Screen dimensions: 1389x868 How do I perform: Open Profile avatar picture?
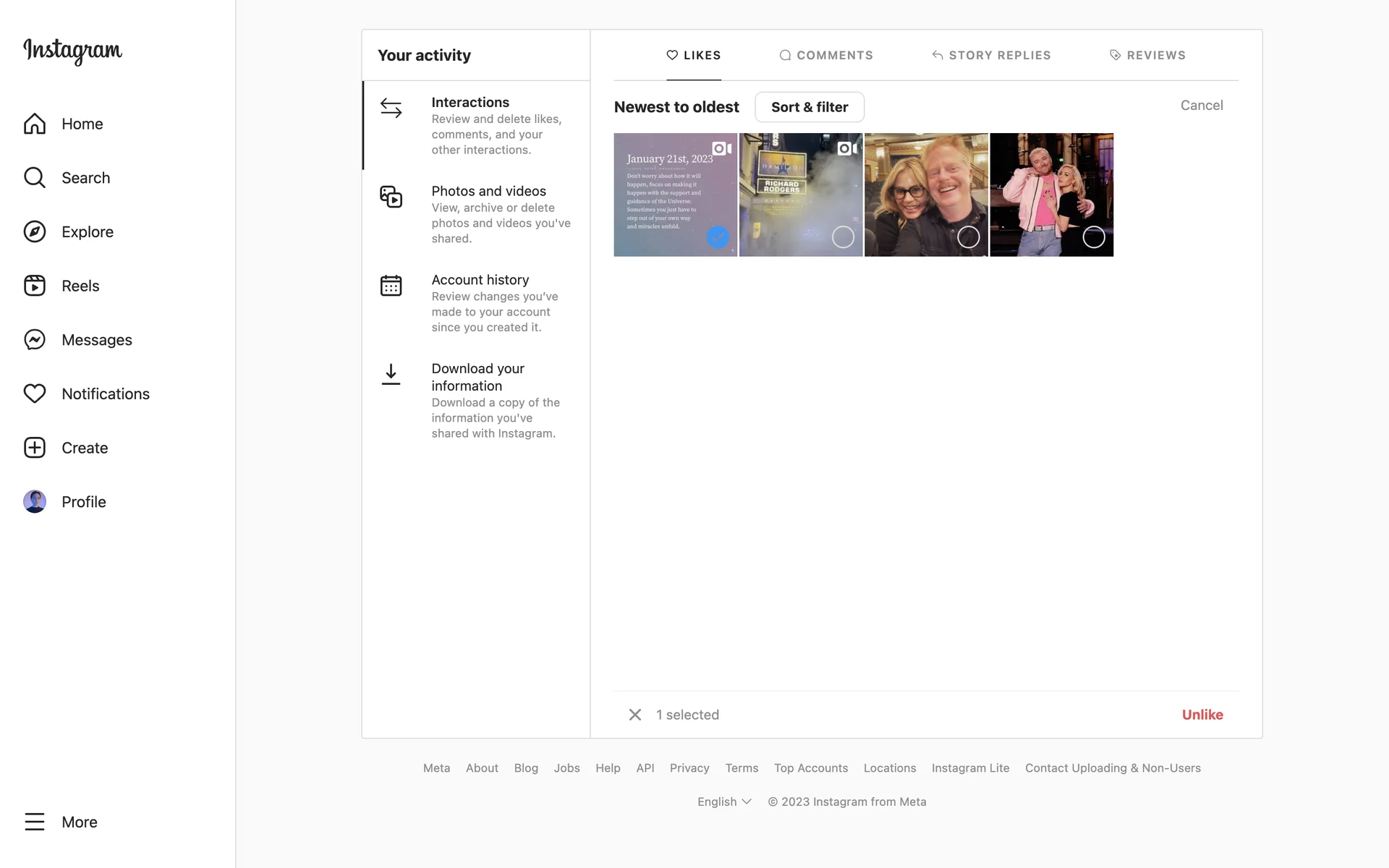35,501
